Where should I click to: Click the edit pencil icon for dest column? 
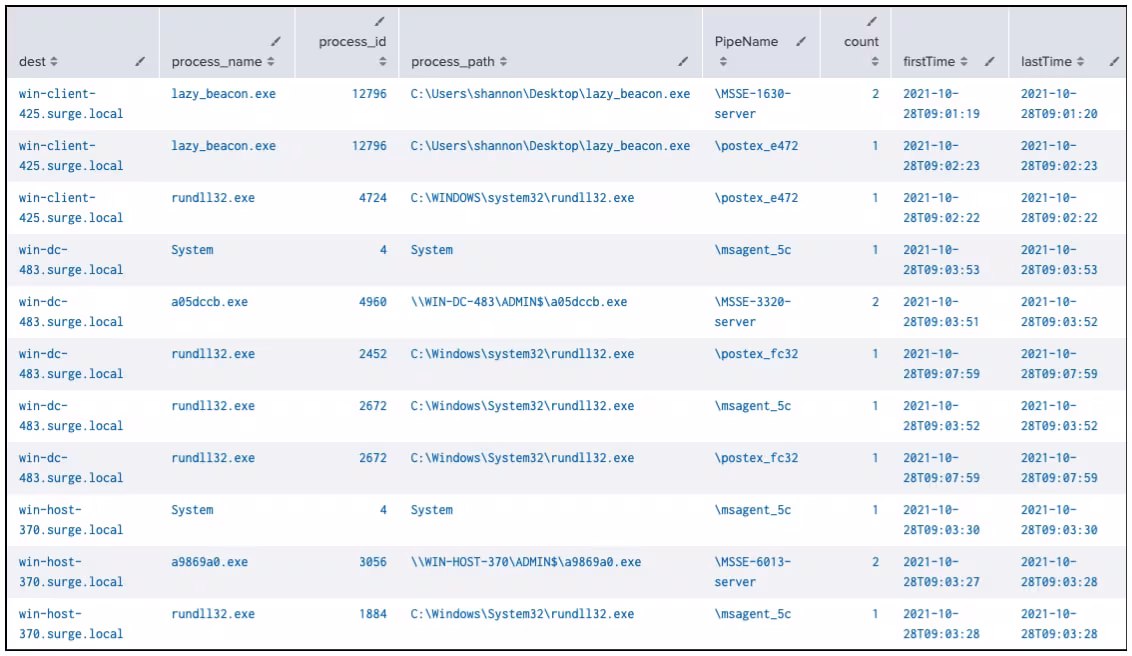click(142, 62)
